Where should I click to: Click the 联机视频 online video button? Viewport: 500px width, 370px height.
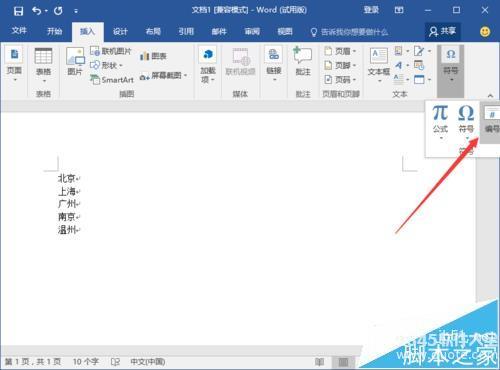click(x=240, y=62)
